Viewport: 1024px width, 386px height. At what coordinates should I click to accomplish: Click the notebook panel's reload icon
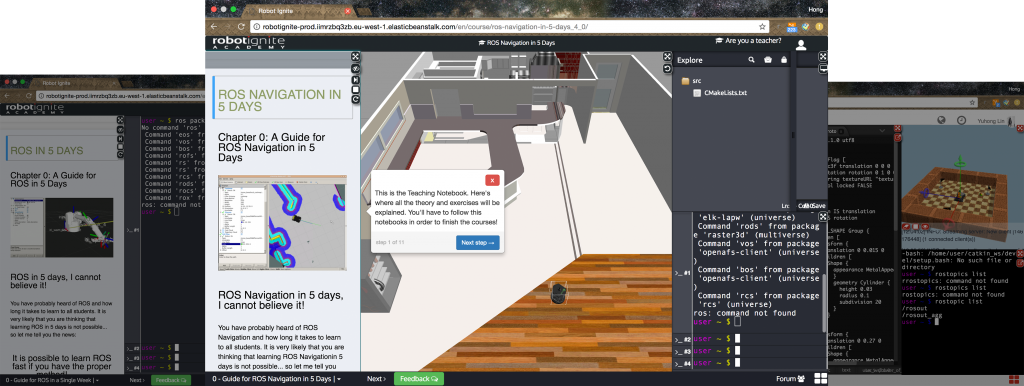pos(355,99)
